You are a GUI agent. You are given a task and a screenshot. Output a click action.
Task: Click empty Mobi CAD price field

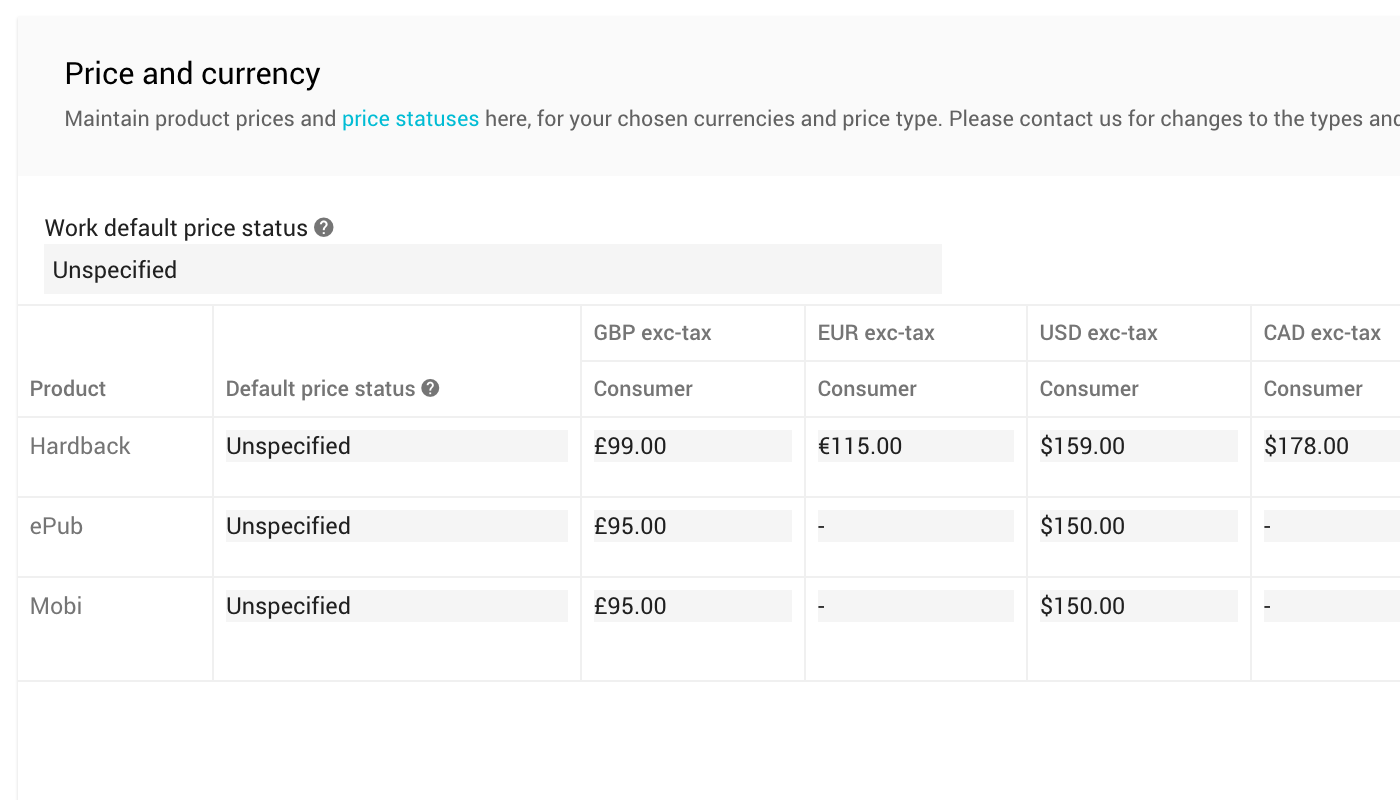click(x=1330, y=606)
